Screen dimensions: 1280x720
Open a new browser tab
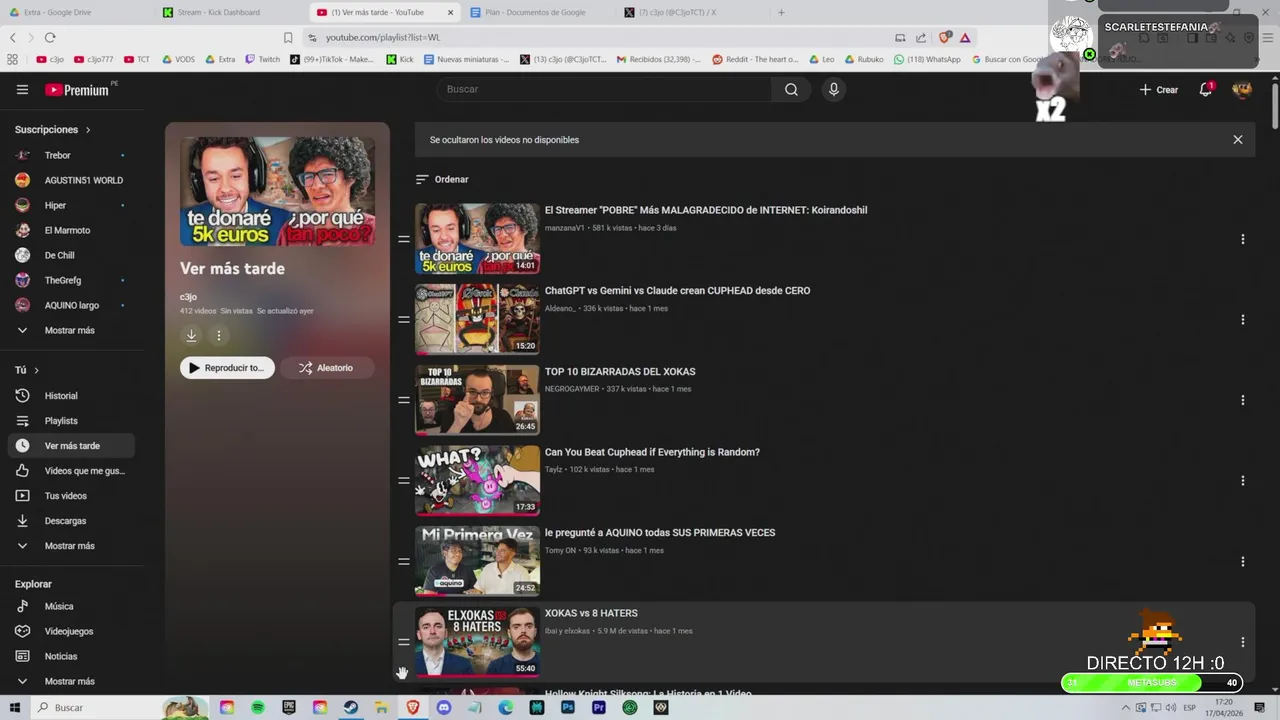click(x=781, y=12)
